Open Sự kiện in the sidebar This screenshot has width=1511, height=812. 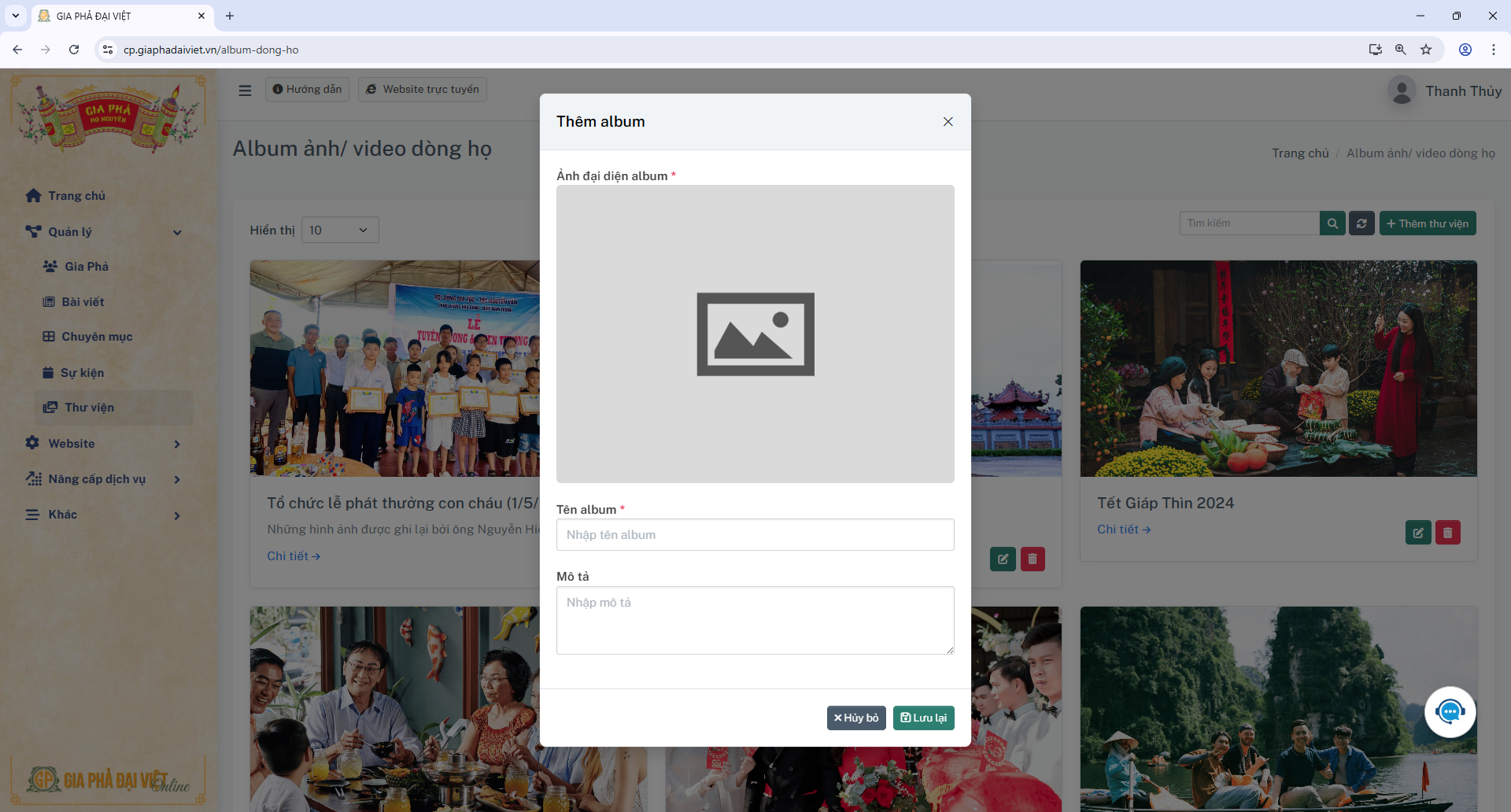pyautogui.click(x=82, y=373)
